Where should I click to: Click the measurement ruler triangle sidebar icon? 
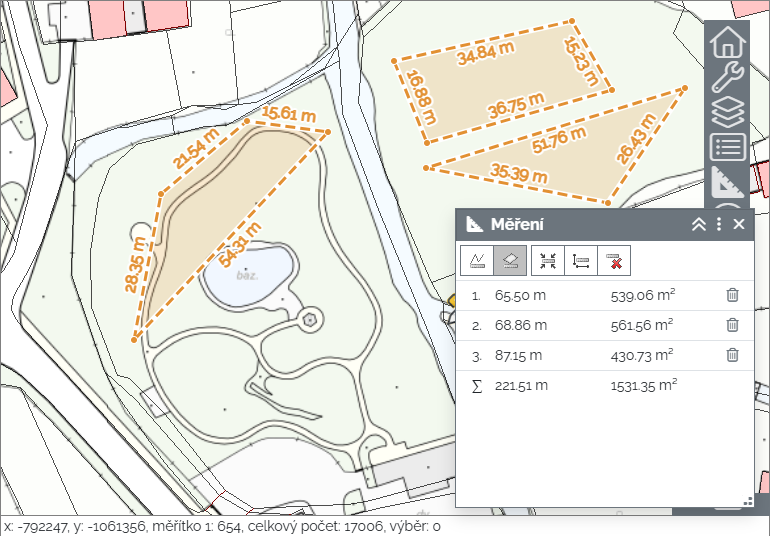727,182
